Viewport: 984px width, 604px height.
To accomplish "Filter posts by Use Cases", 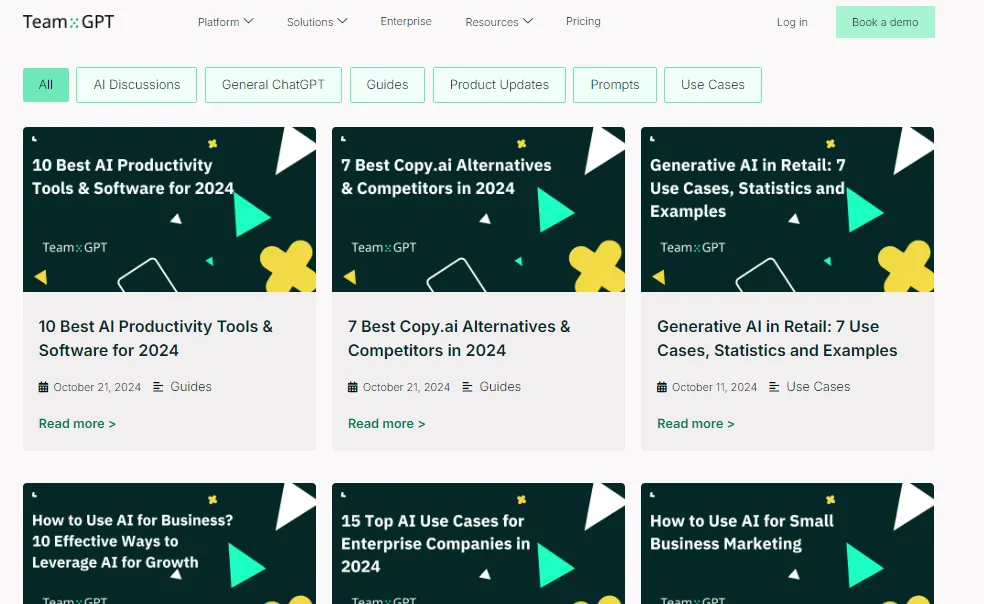I will [x=713, y=85].
